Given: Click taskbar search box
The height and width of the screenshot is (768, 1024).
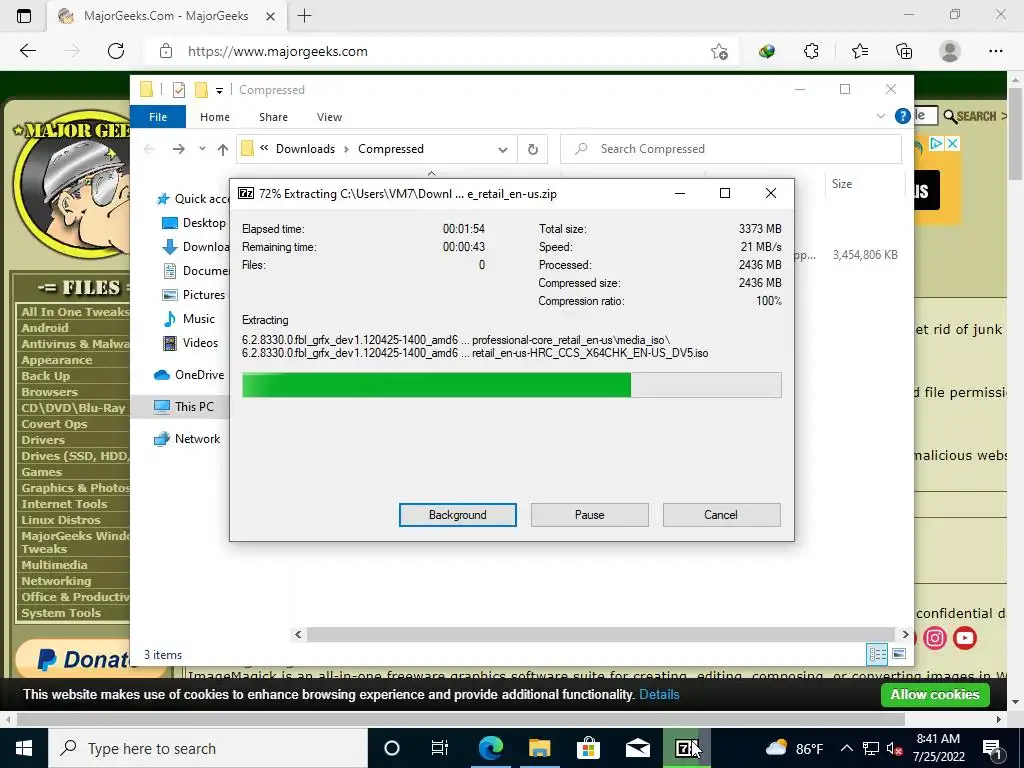Looking at the screenshot, I should click(208, 748).
